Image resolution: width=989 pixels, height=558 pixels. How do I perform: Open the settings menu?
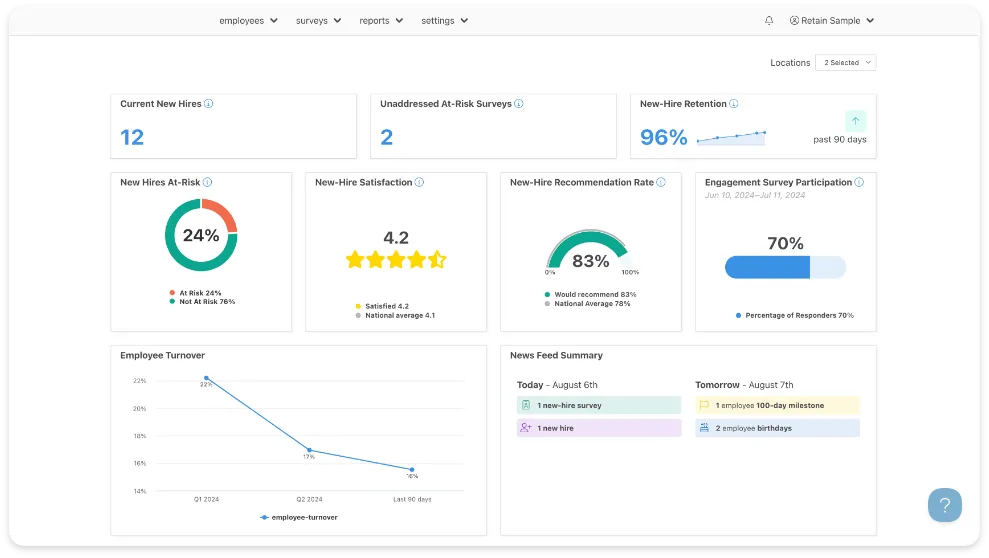(x=444, y=20)
